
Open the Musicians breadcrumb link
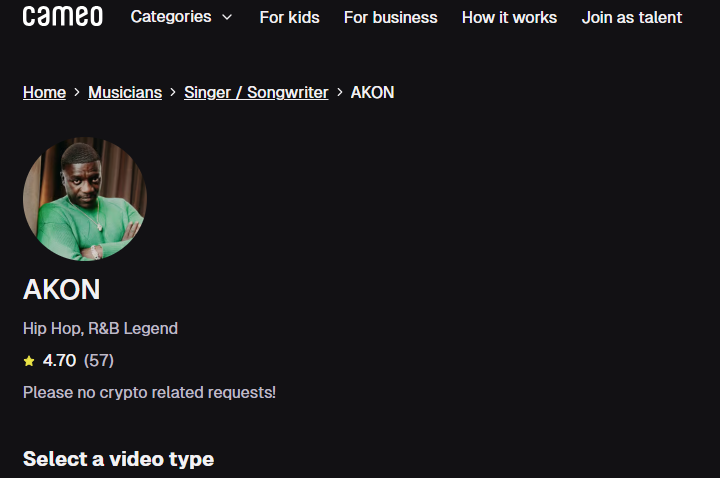(x=125, y=92)
